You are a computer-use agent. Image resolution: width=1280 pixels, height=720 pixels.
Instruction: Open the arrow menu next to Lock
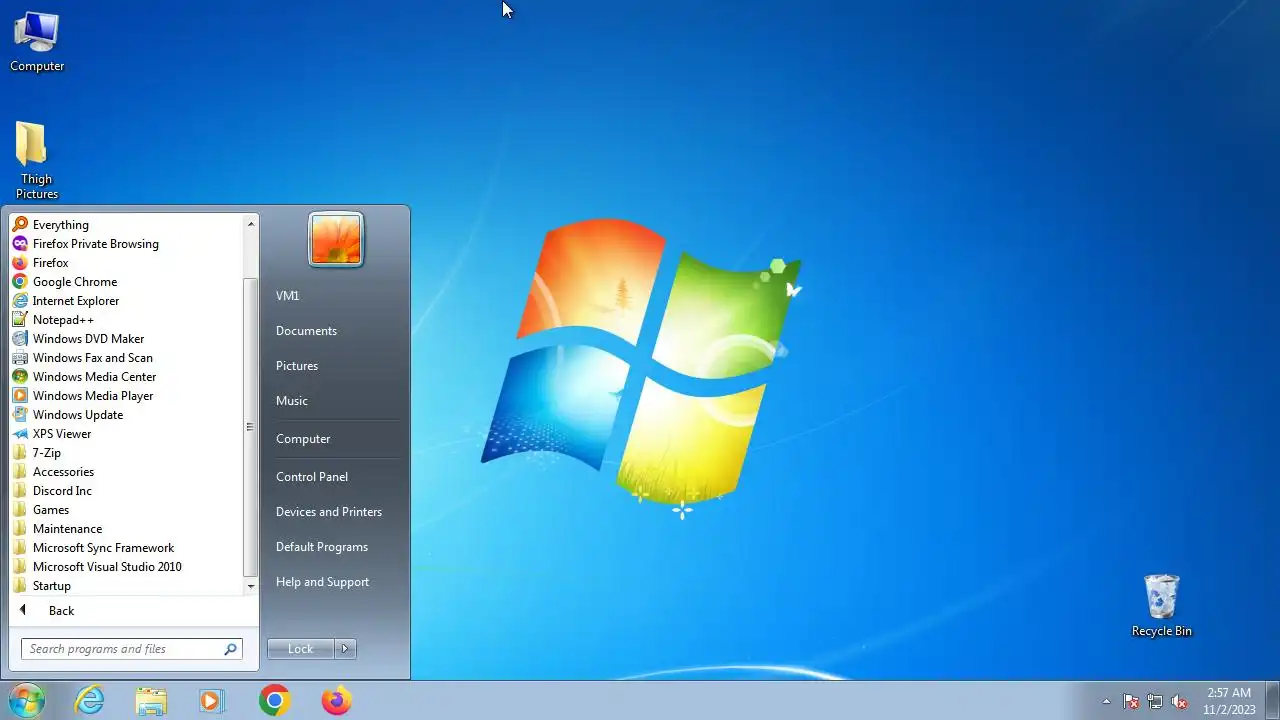tap(345, 649)
